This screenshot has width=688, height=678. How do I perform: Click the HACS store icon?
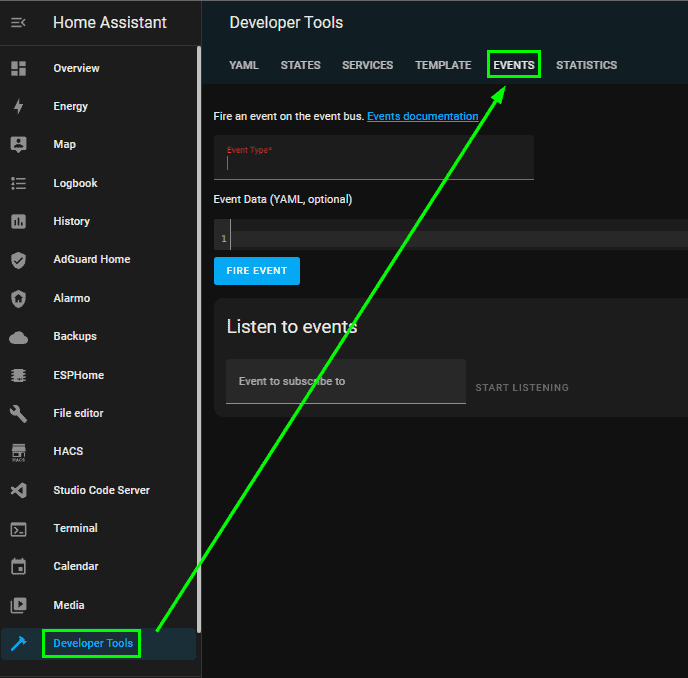point(18,452)
